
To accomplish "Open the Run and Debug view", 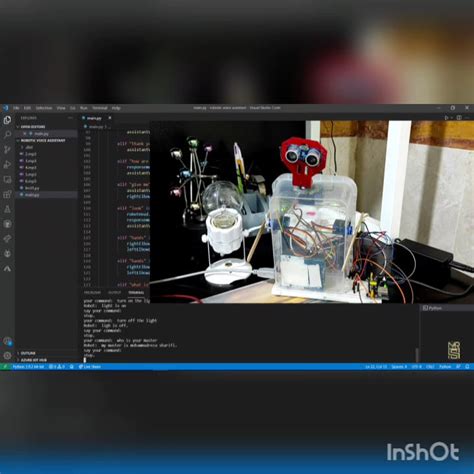I will pos(7,164).
